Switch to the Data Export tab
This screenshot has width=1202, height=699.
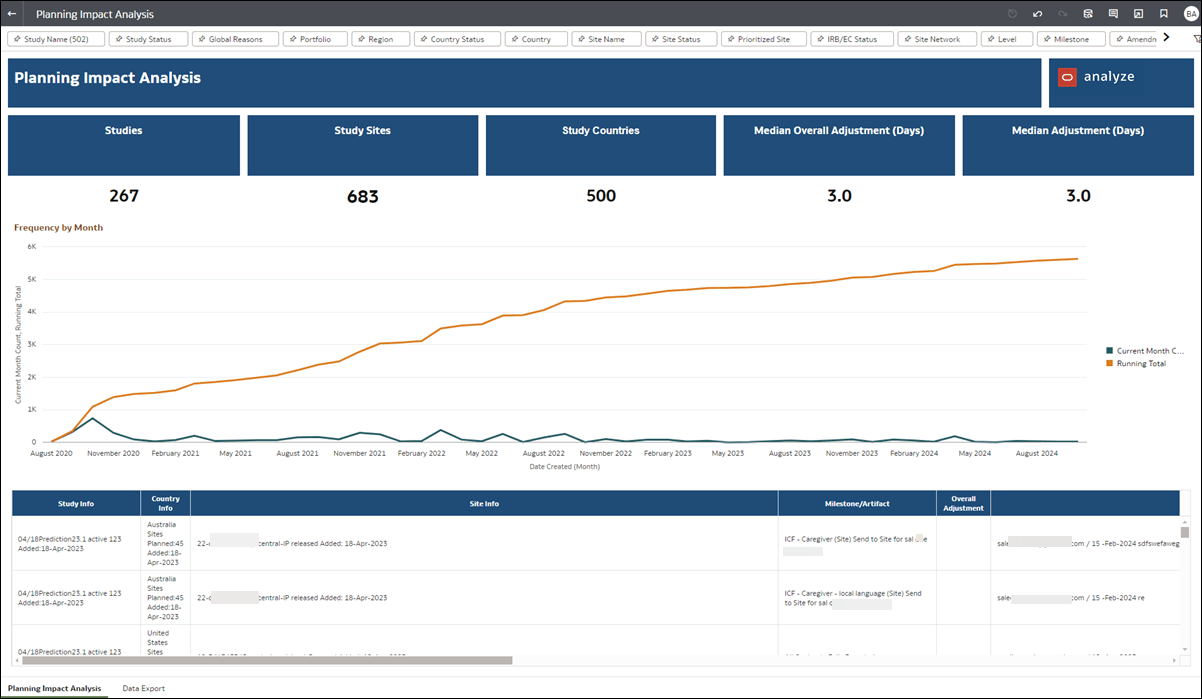pos(143,688)
